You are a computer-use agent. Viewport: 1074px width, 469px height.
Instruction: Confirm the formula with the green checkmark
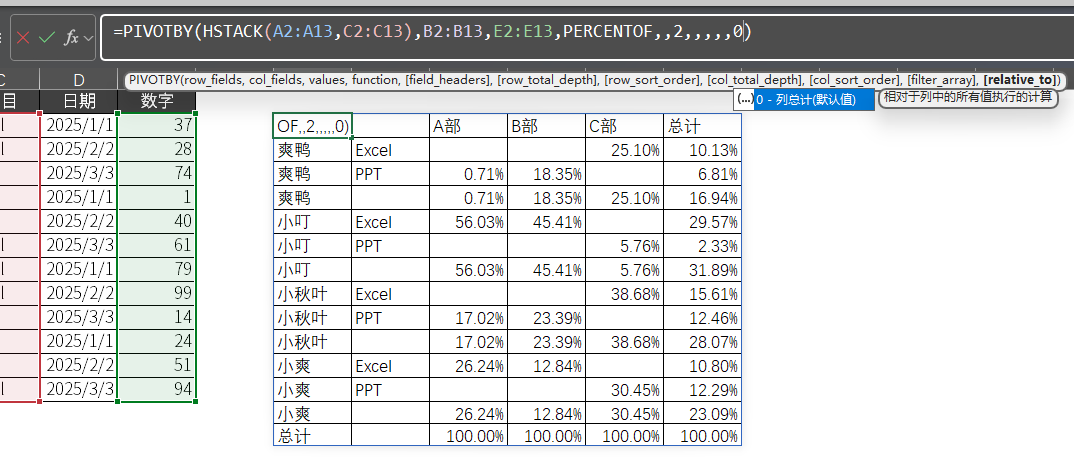point(47,38)
